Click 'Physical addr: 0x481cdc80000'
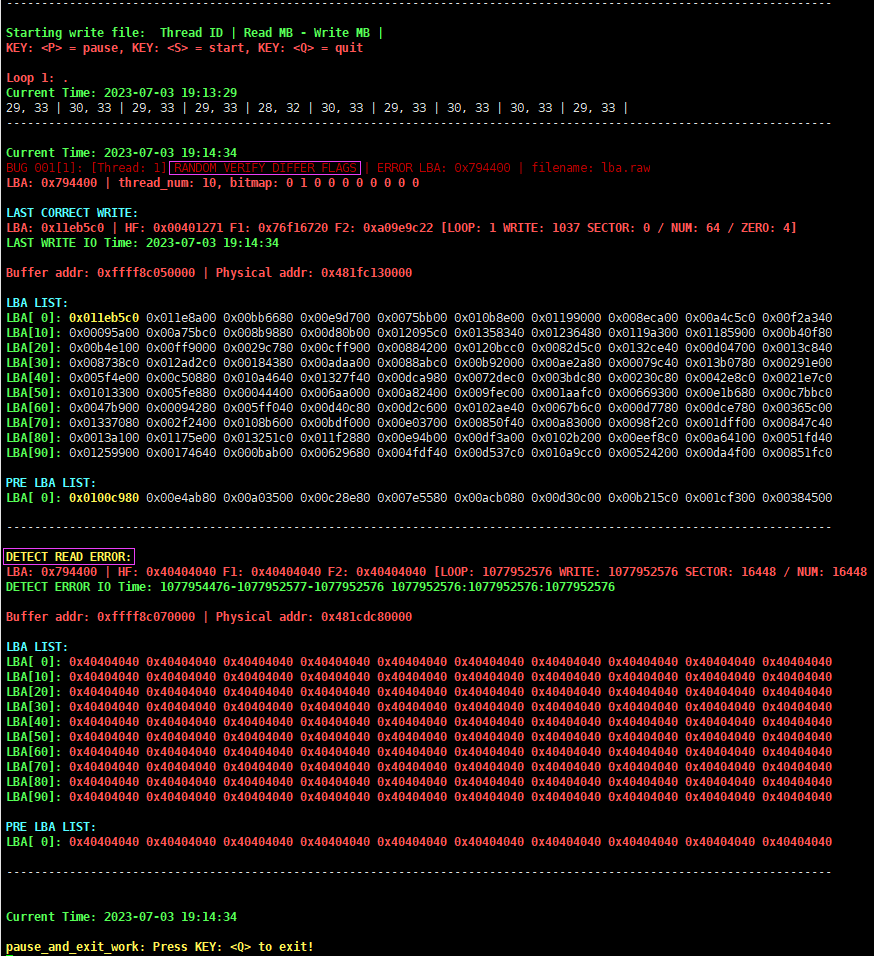The width and height of the screenshot is (874, 956). pyautogui.click(x=314, y=616)
